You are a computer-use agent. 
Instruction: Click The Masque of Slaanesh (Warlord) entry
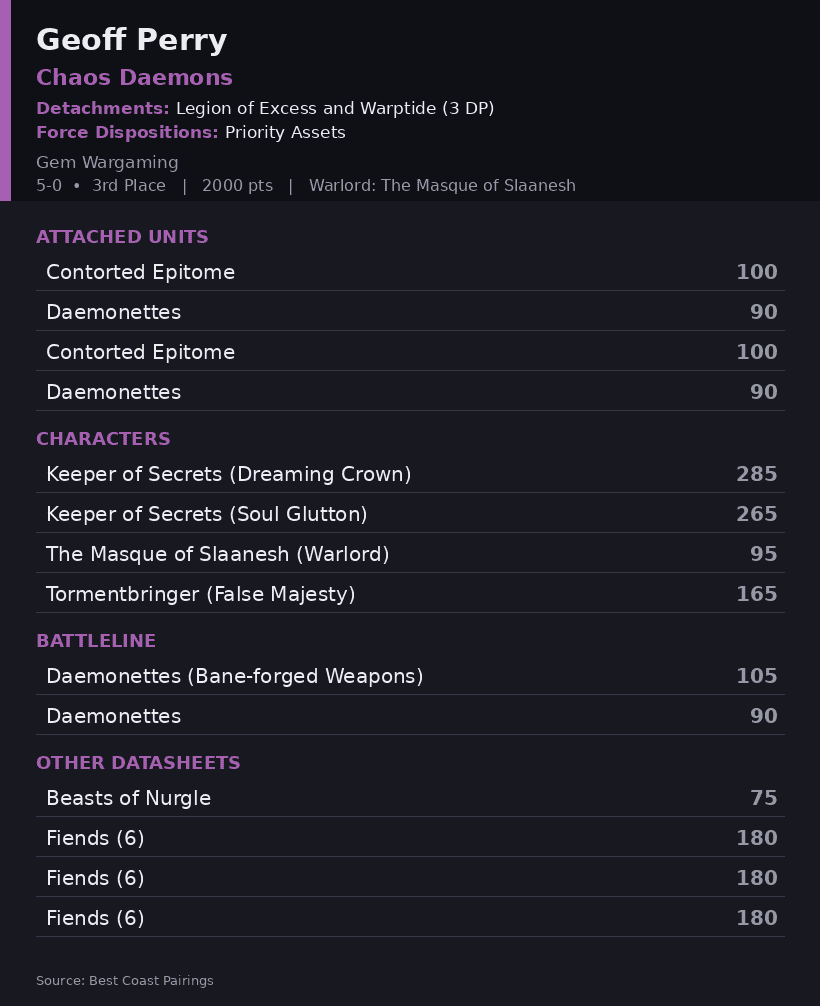[411, 554]
